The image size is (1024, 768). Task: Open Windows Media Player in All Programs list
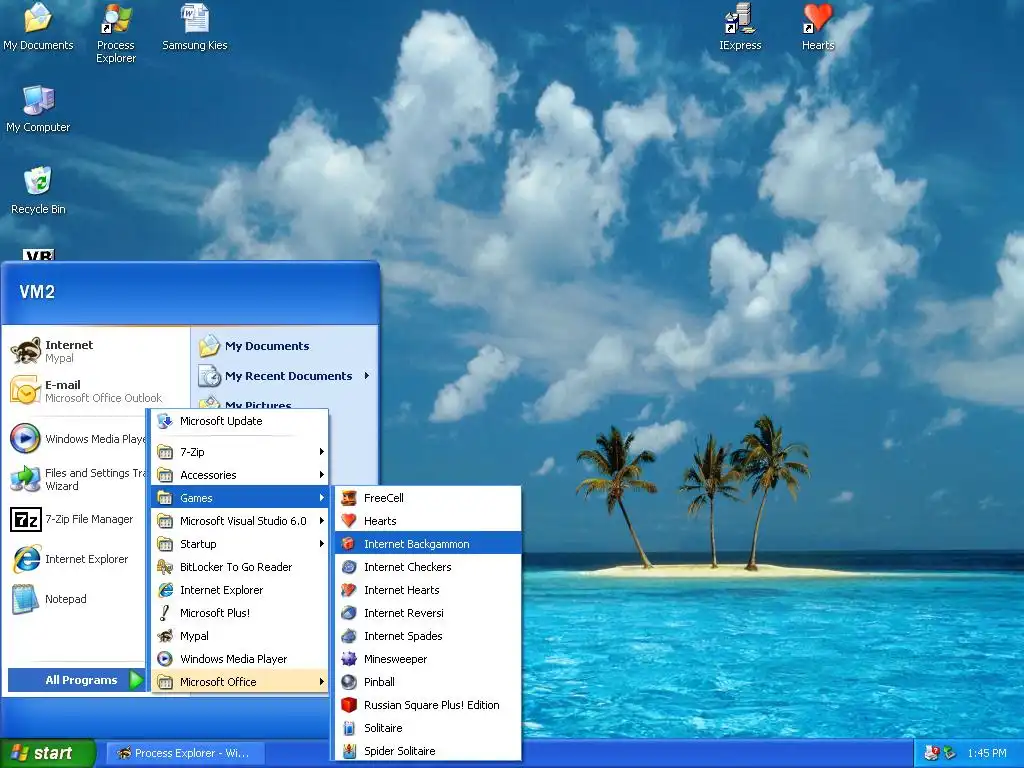[x=240, y=659]
